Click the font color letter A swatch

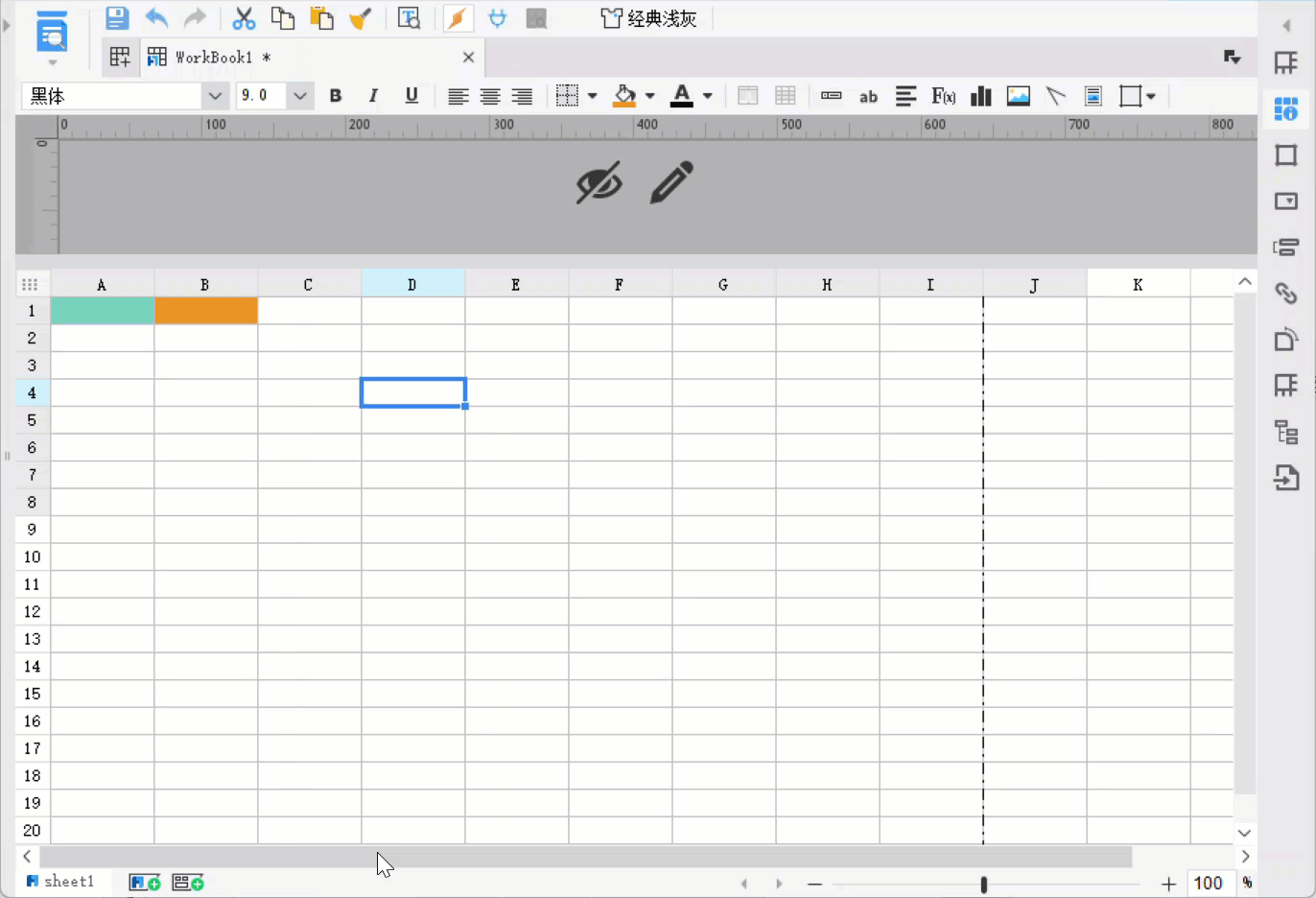(682, 96)
